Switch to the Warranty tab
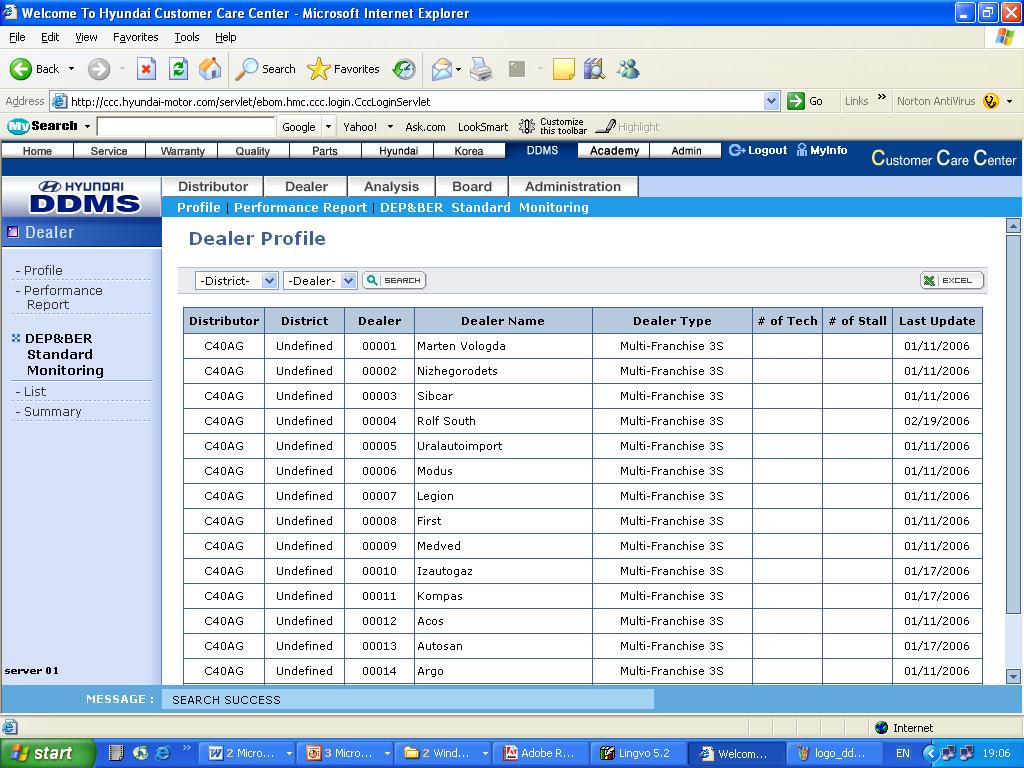Image resolution: width=1024 pixels, height=768 pixels. (182, 151)
